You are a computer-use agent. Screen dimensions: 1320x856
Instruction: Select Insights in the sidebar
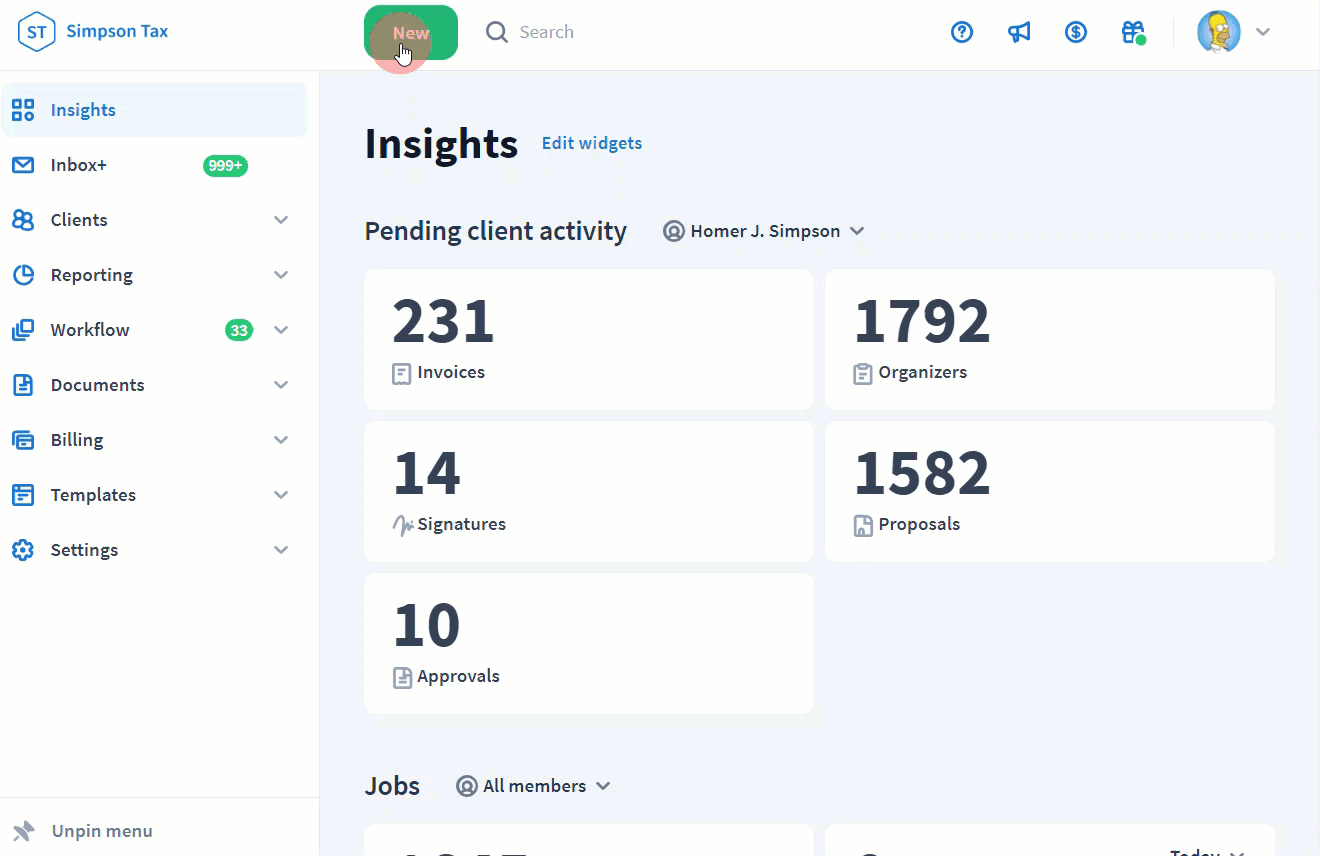coord(83,110)
